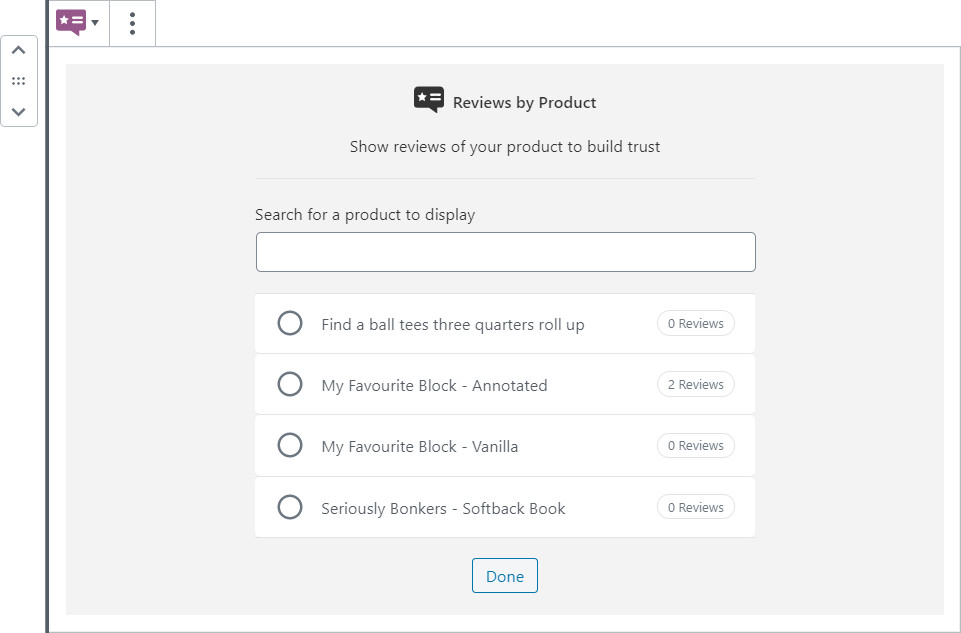Select My Favourite Block - Annotated radio button

coord(290,384)
